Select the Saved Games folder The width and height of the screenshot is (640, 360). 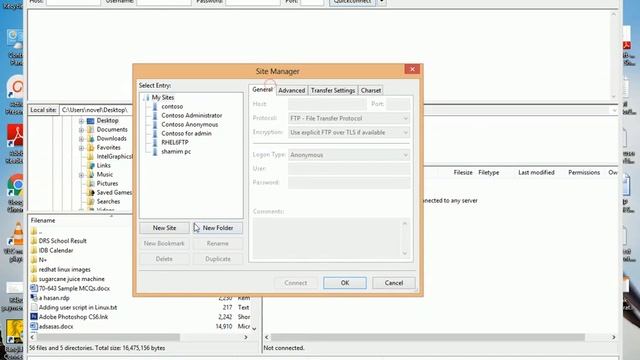coord(114,193)
